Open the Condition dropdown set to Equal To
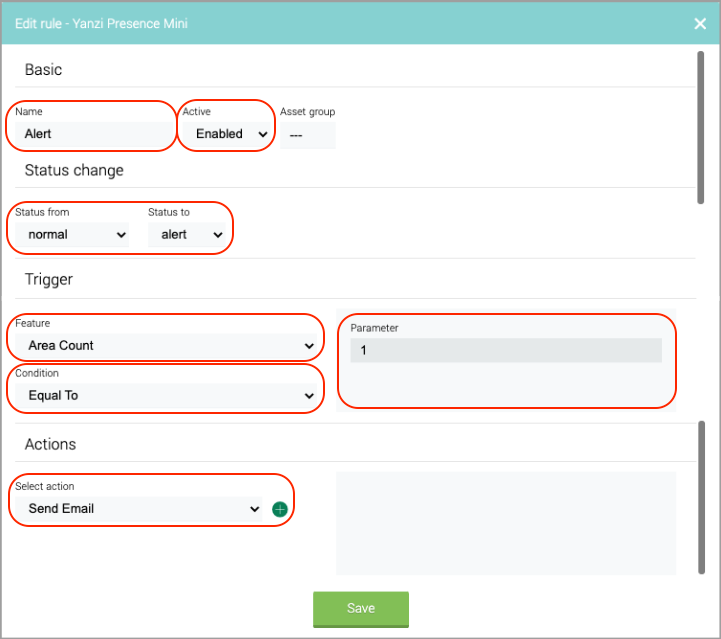Image resolution: width=721 pixels, height=639 pixels. coord(166,395)
